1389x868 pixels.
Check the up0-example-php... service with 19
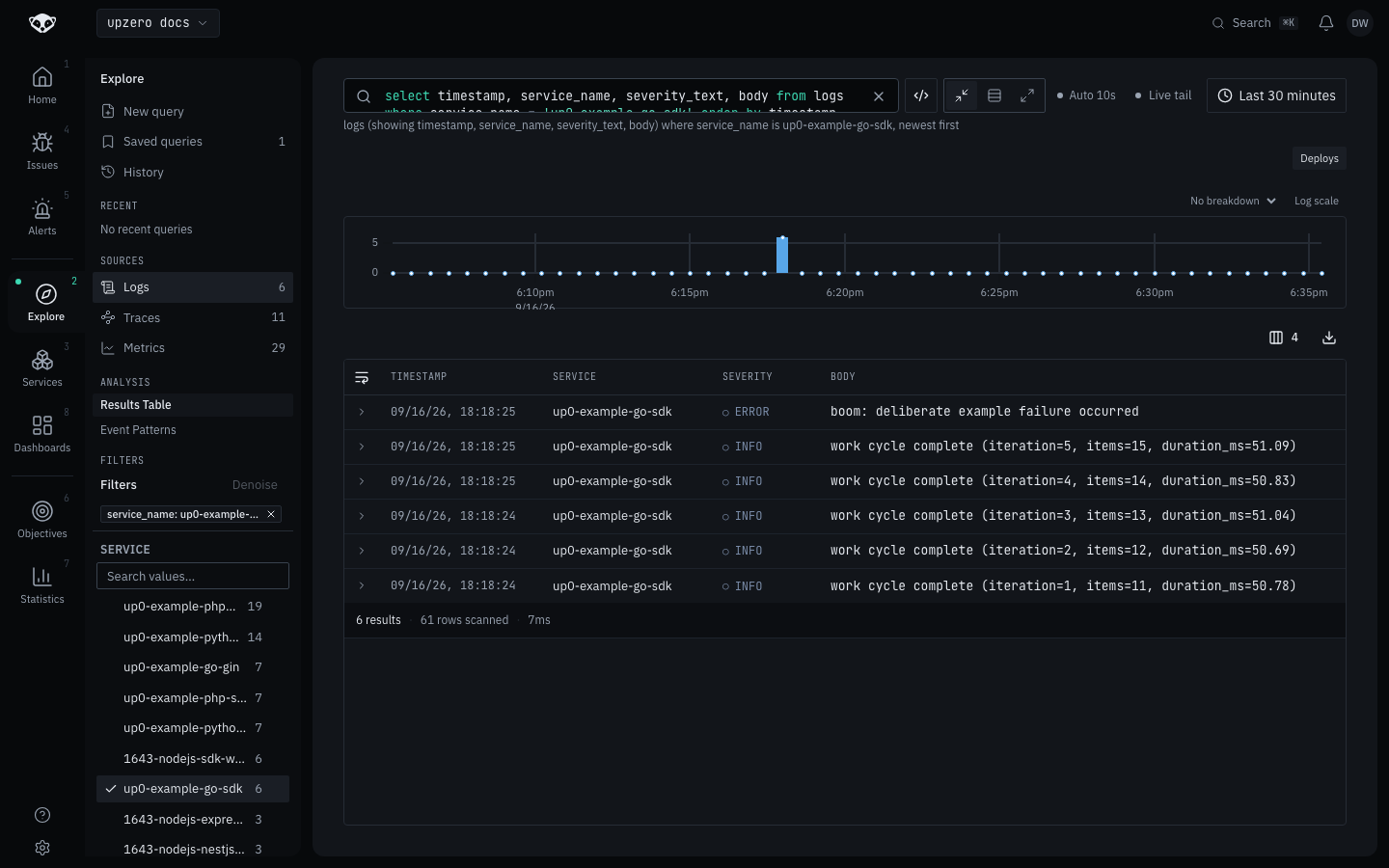tap(193, 607)
